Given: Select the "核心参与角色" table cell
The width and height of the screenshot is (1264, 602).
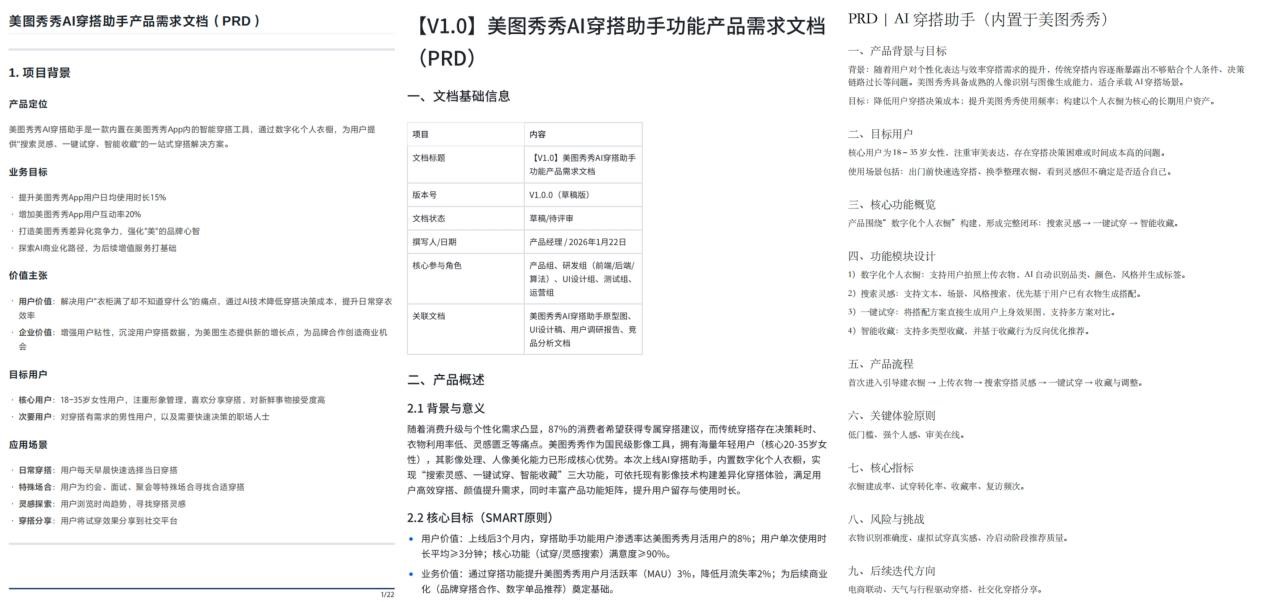Looking at the screenshot, I should pos(439,265).
